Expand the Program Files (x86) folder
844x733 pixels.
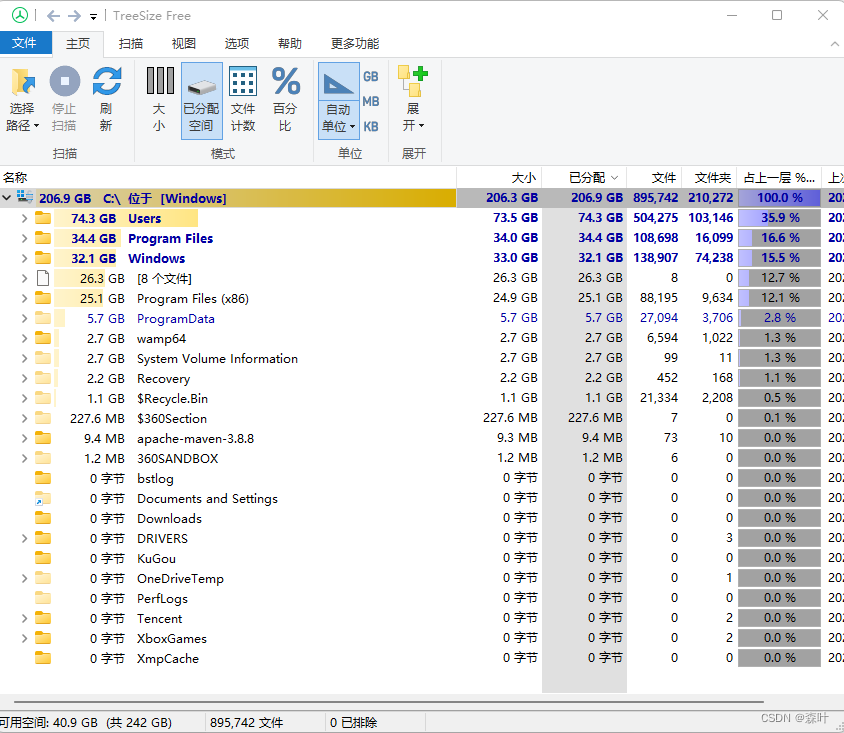[24, 298]
